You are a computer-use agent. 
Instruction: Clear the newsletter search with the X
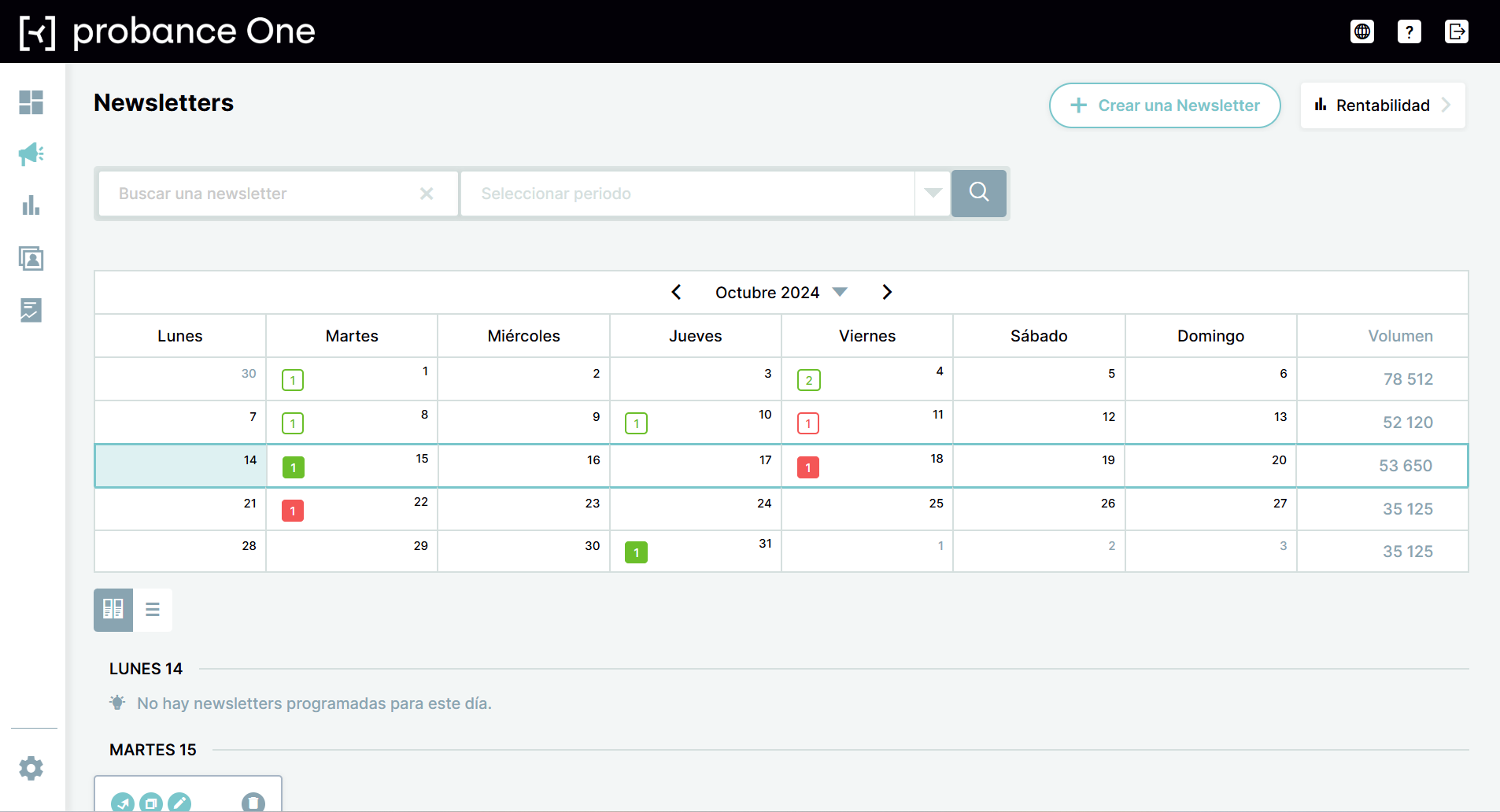pos(427,194)
